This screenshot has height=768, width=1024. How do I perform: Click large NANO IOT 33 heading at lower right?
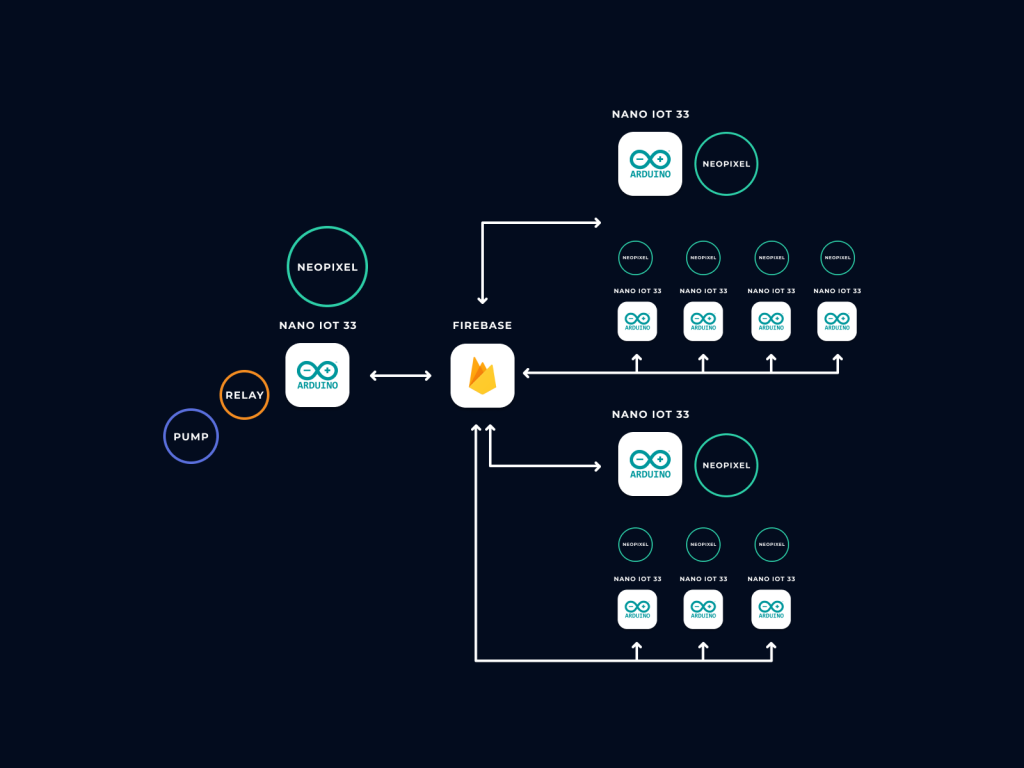point(650,414)
